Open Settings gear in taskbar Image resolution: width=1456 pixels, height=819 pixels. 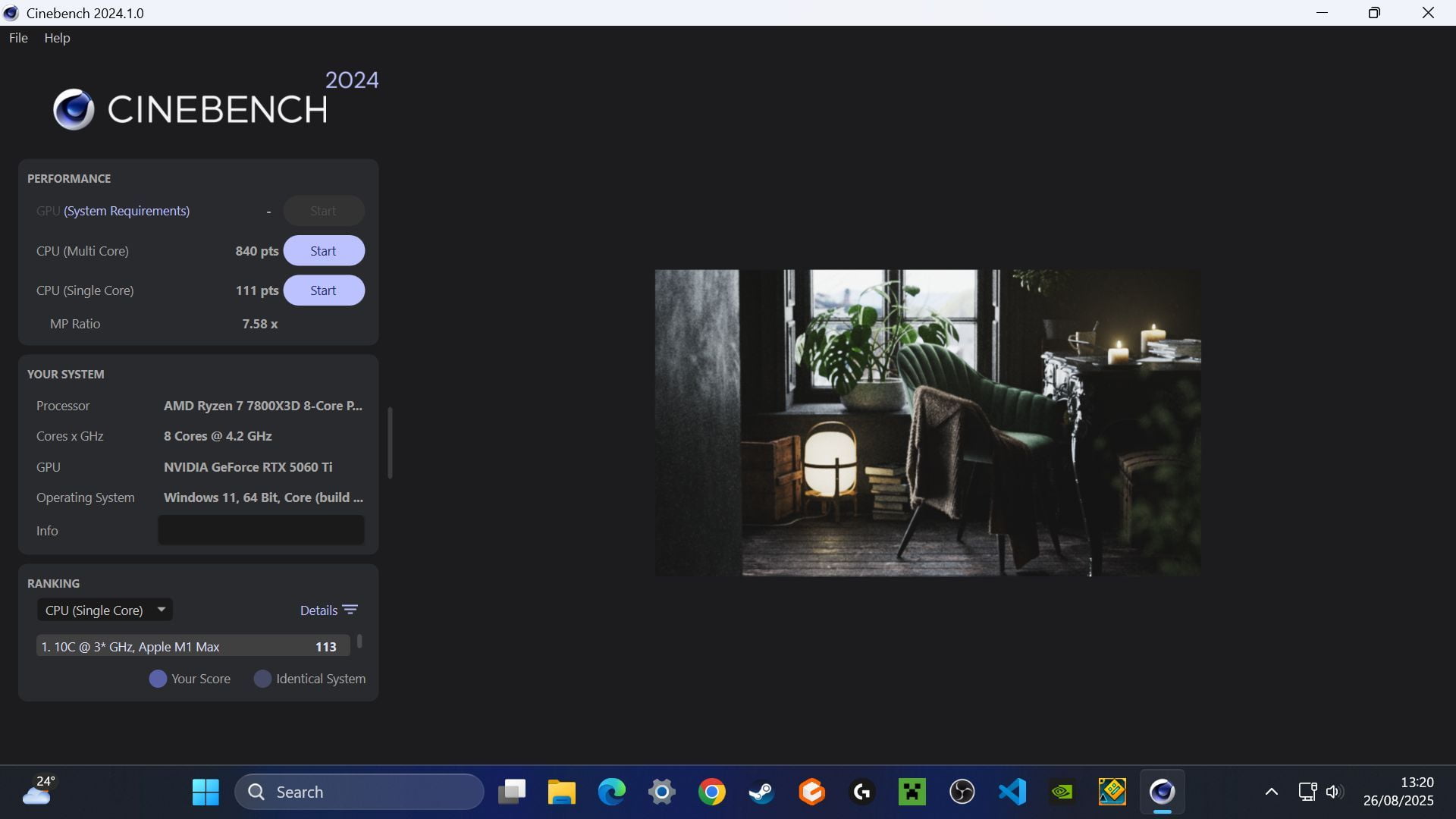[x=662, y=792]
